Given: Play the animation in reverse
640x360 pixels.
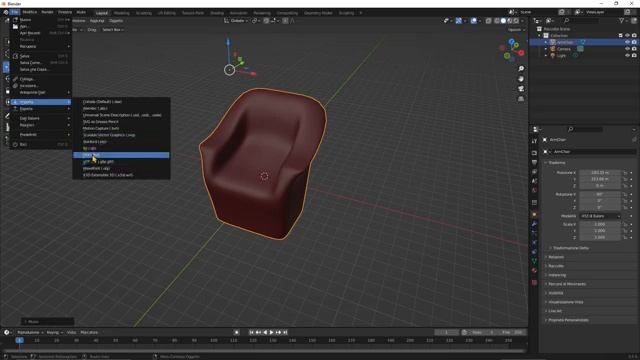Looking at the screenshot, I should pyautogui.click(x=265, y=332).
